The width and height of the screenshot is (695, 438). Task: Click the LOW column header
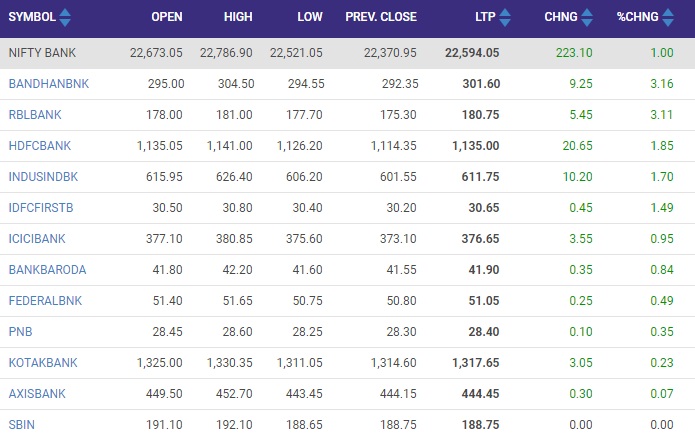(310, 17)
